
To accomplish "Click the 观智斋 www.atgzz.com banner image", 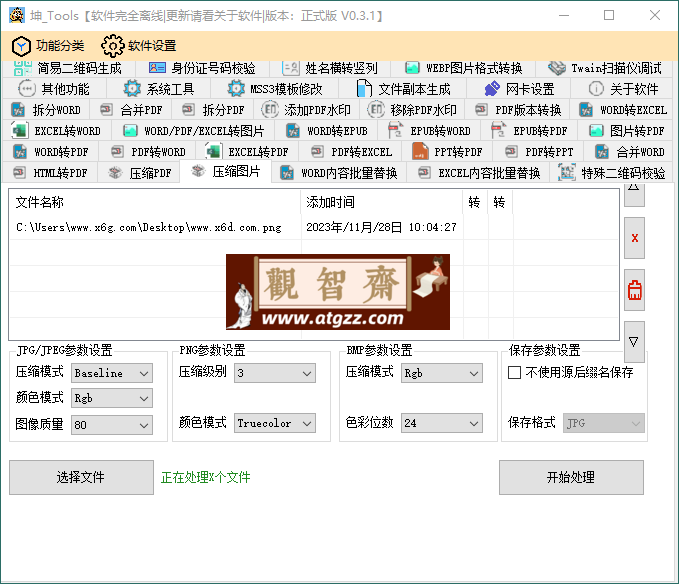I will (338, 292).
